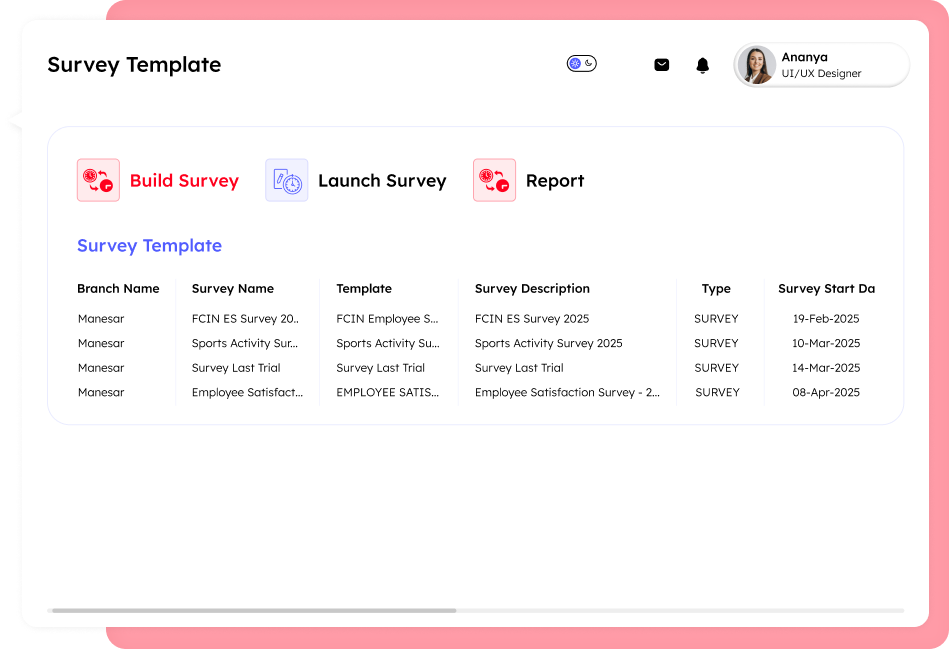Click the Template column header
This screenshot has width=949, height=649.
pos(364,289)
